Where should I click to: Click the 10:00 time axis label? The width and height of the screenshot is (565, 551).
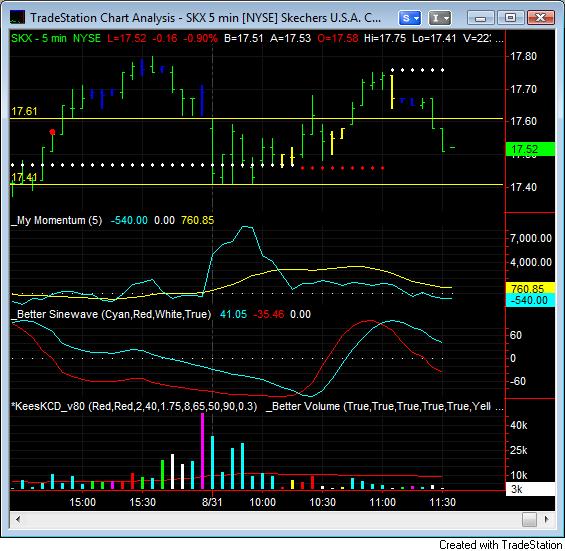point(262,502)
